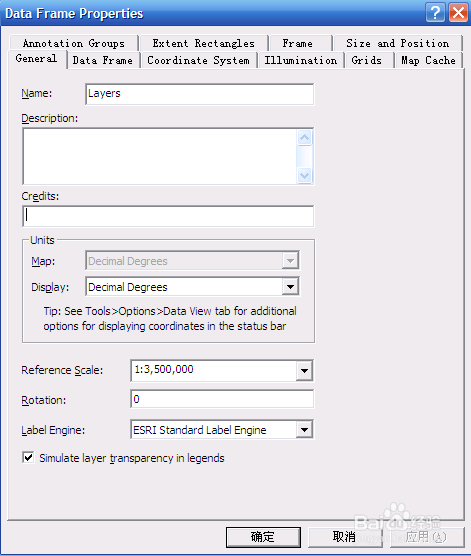
Task: Click the title bar help question-mark icon
Action: point(435,13)
